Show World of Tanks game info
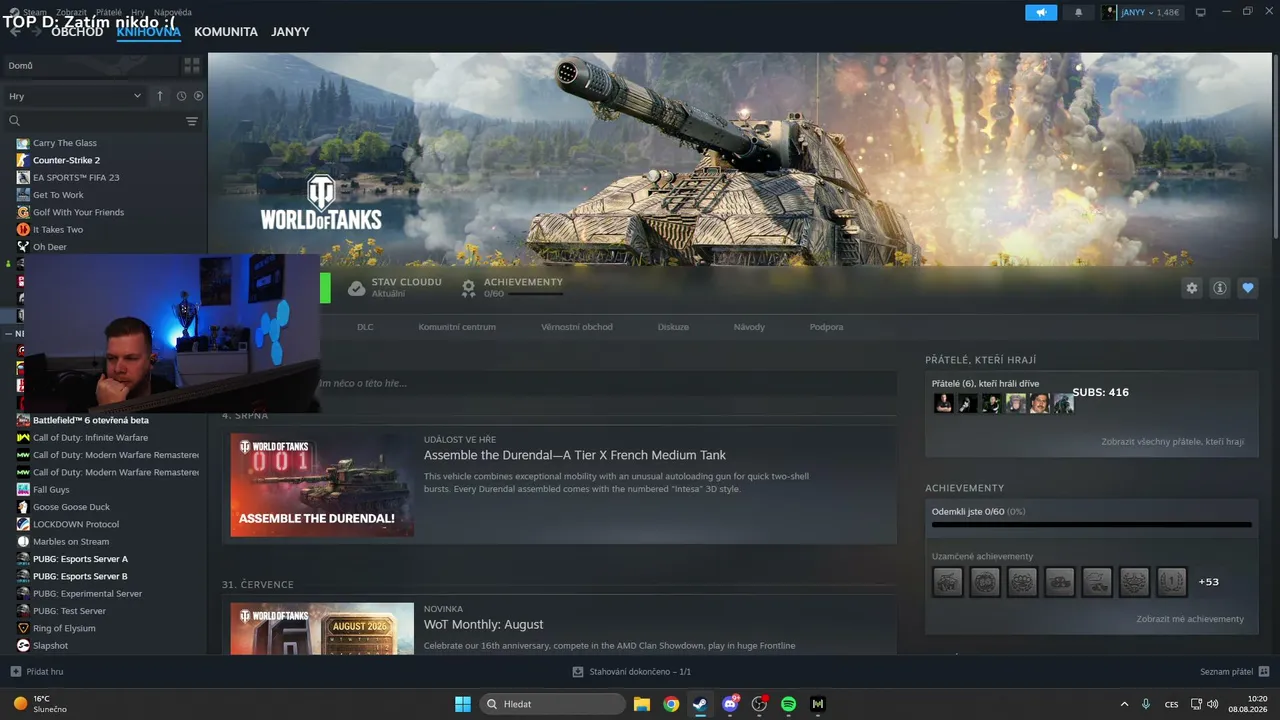The height and width of the screenshot is (720, 1280). [x=1220, y=288]
